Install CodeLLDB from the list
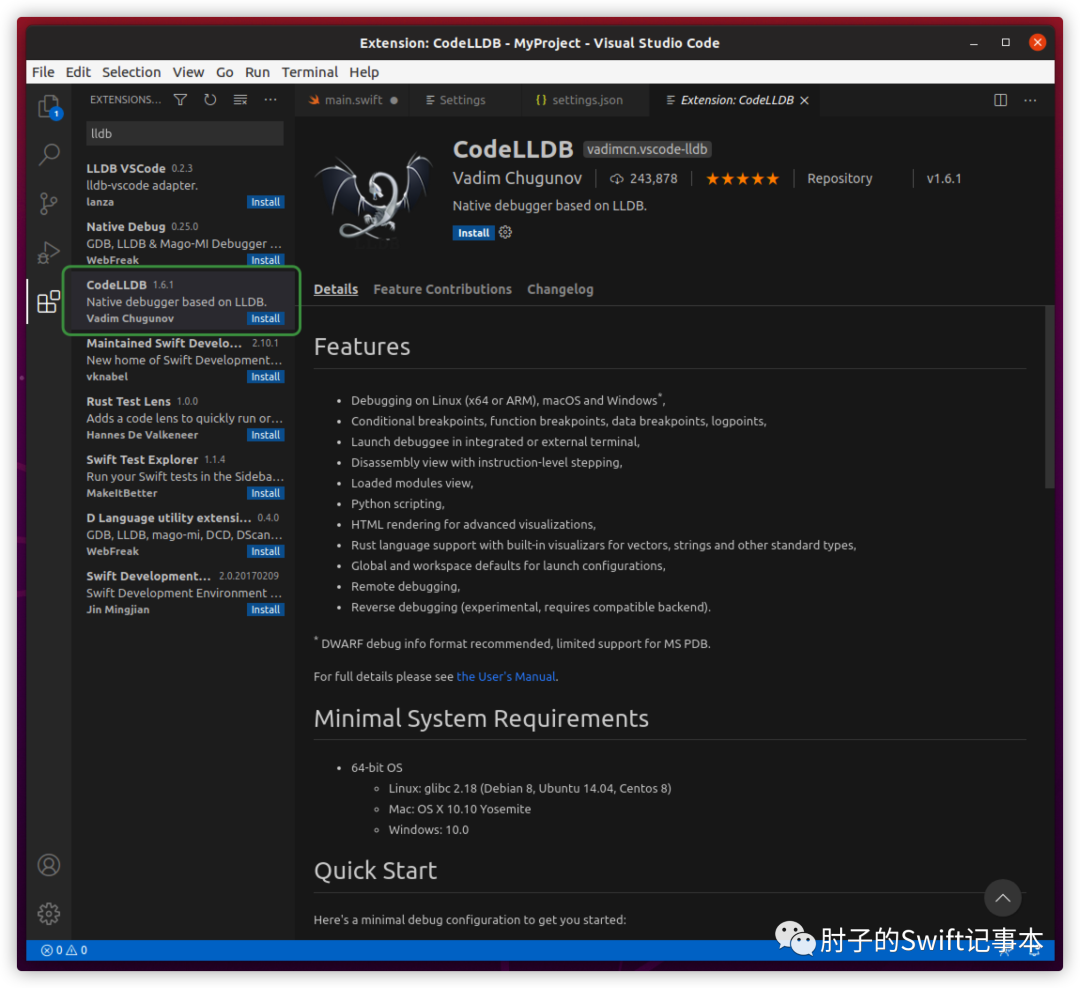This screenshot has width=1080, height=988. tap(265, 318)
